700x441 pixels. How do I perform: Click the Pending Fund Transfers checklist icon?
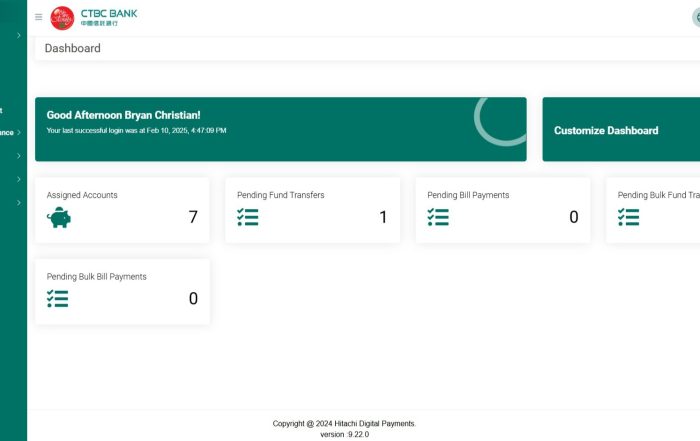click(248, 217)
